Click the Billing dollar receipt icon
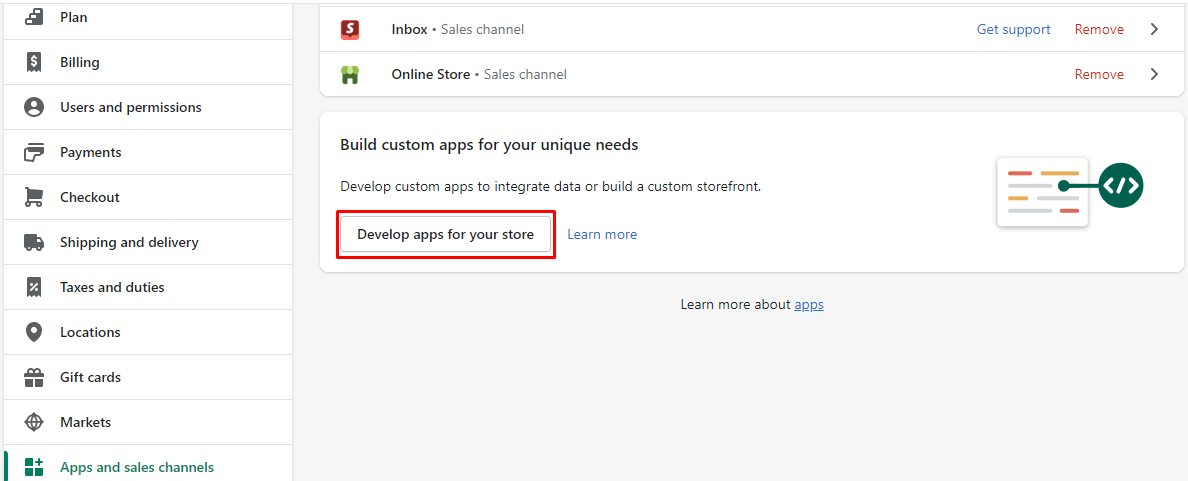This screenshot has width=1188, height=481. coord(34,62)
